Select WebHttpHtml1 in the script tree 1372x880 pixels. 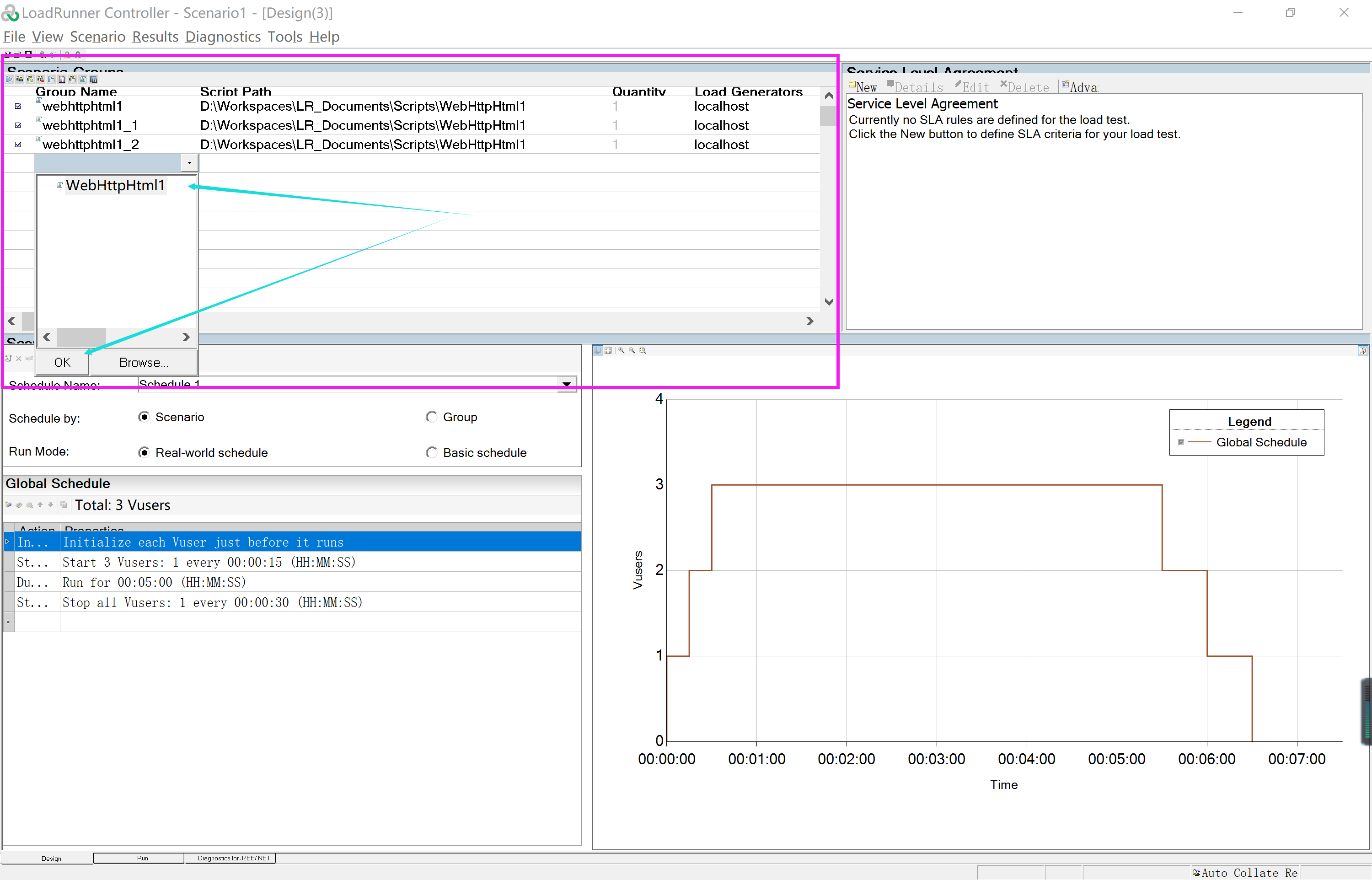pyautogui.click(x=115, y=185)
